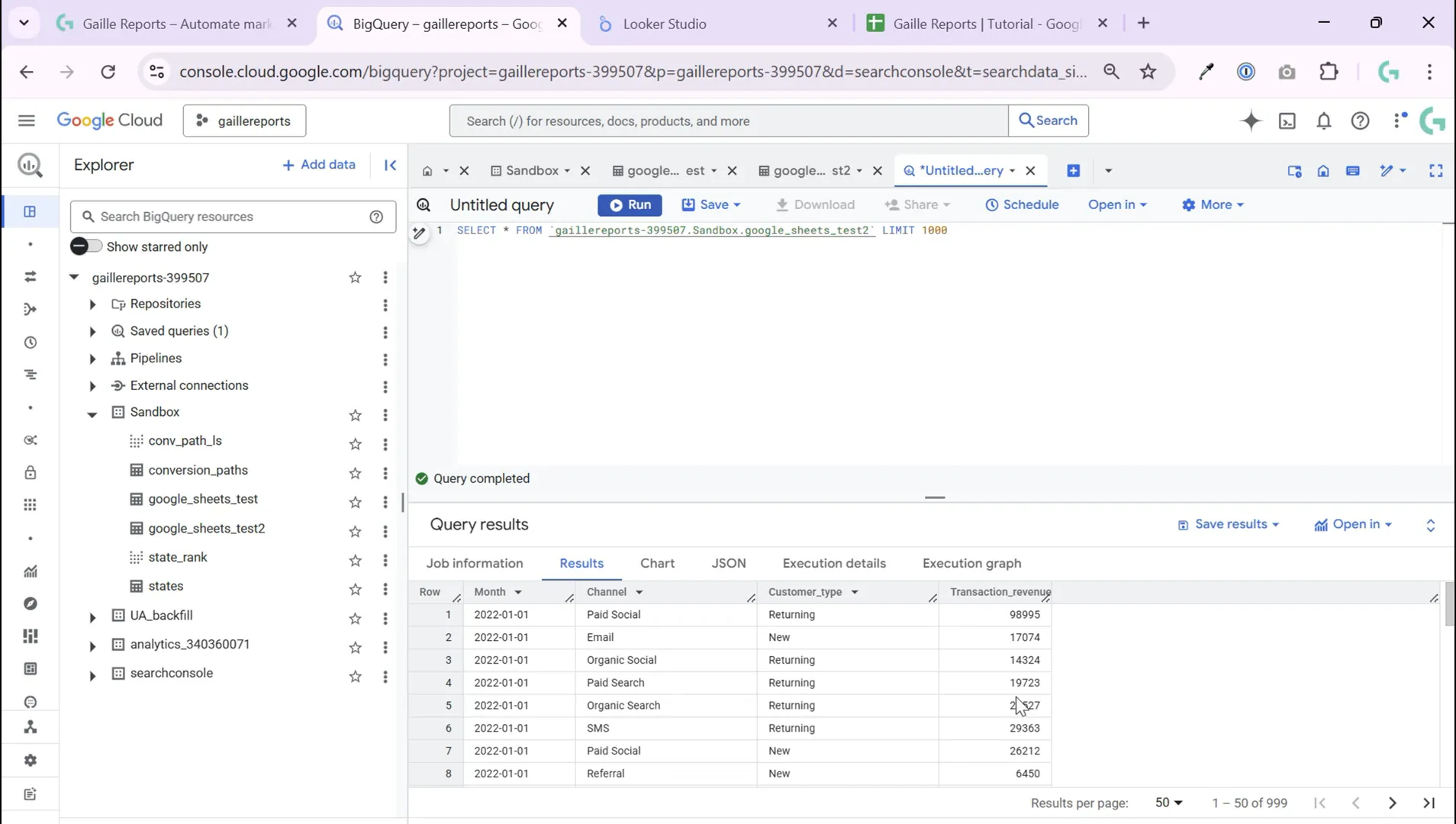Open actions menu for Repositories
This screenshot has height=824, width=1456.
(385, 305)
